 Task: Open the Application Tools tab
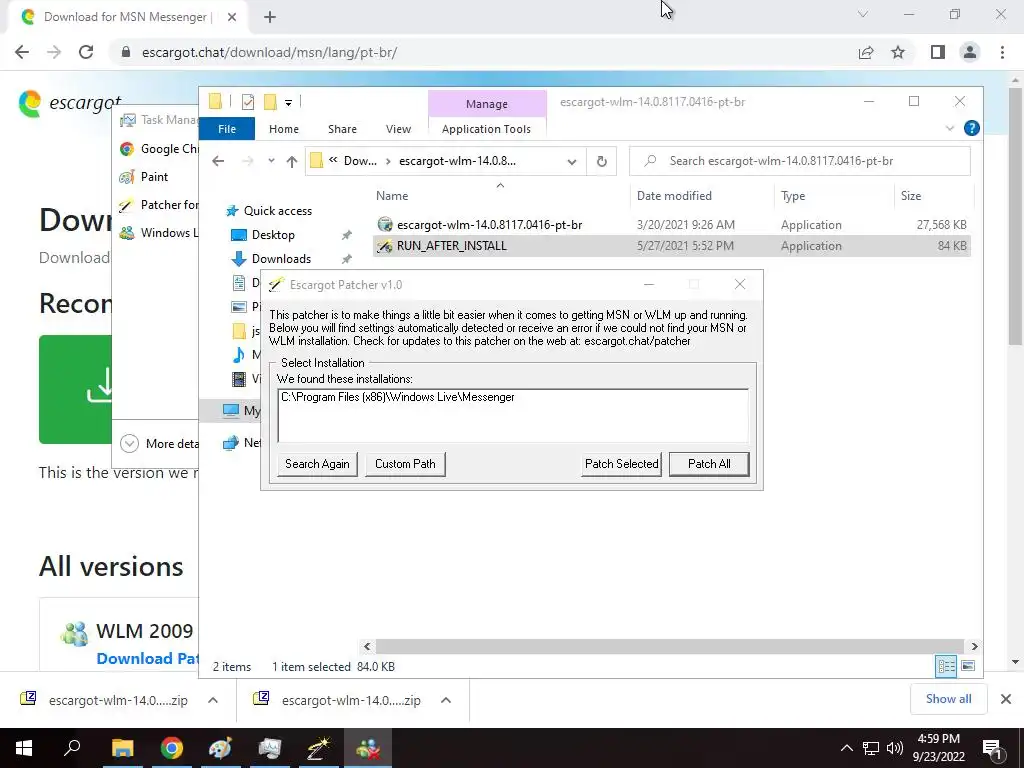[487, 129]
